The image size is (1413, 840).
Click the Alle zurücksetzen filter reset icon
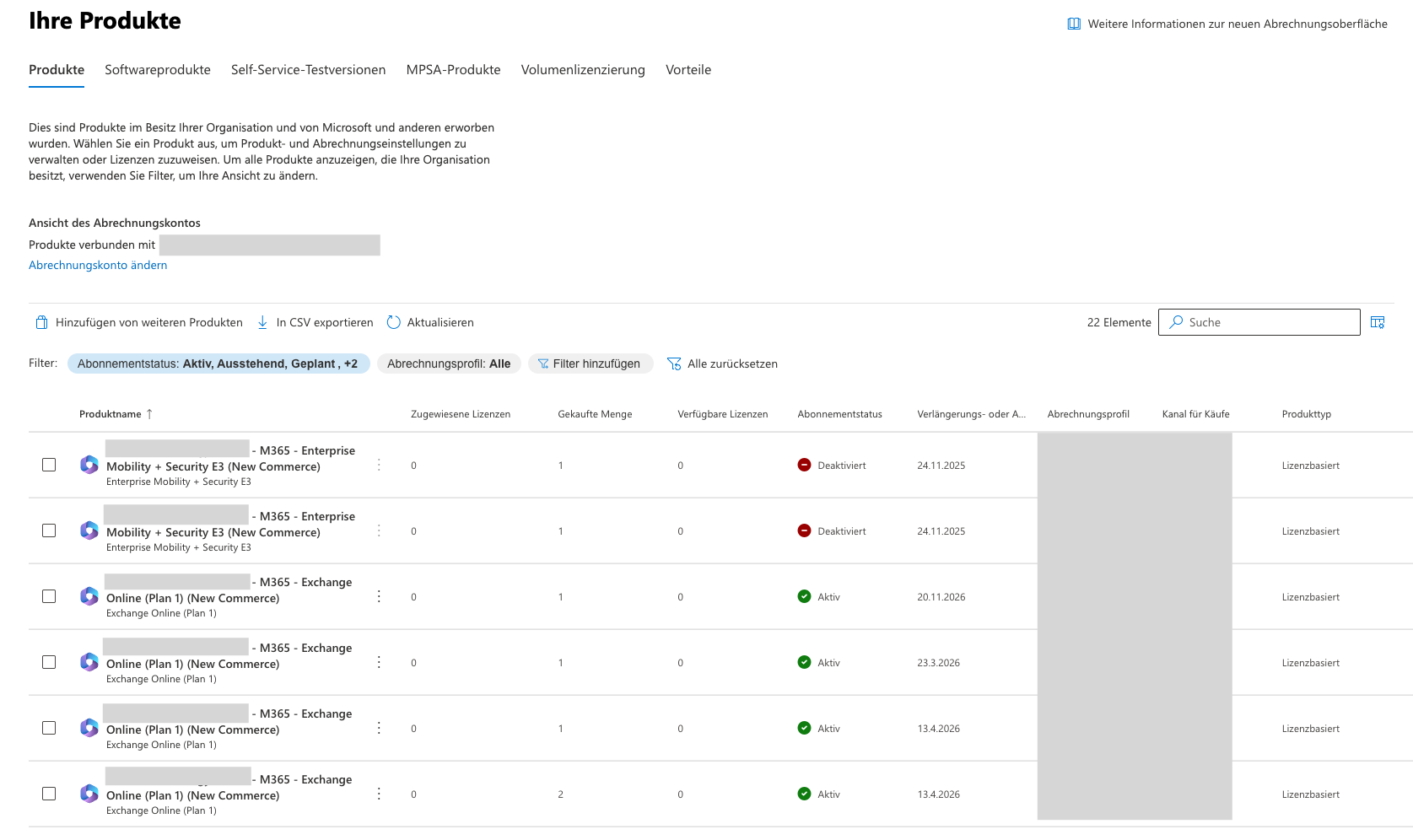674,363
